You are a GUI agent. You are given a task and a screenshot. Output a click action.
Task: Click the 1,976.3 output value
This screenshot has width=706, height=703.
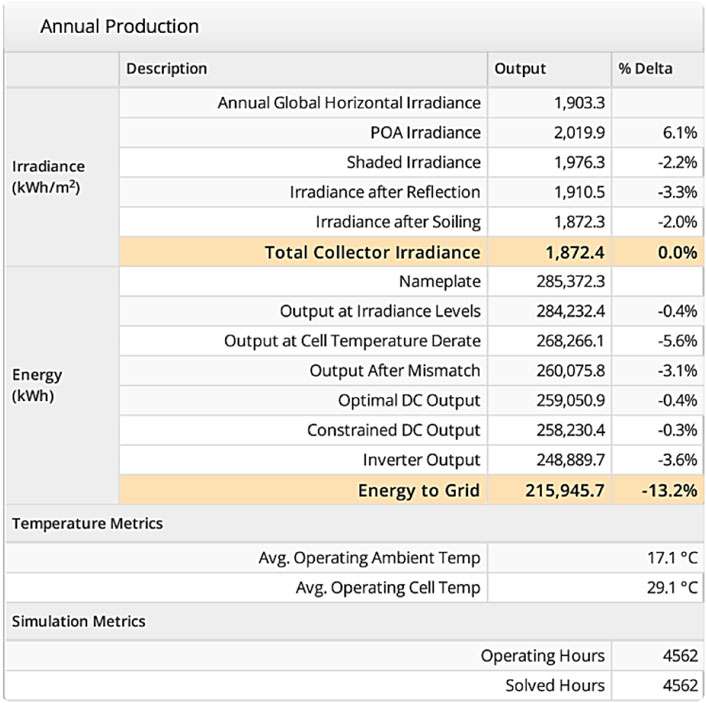click(579, 162)
